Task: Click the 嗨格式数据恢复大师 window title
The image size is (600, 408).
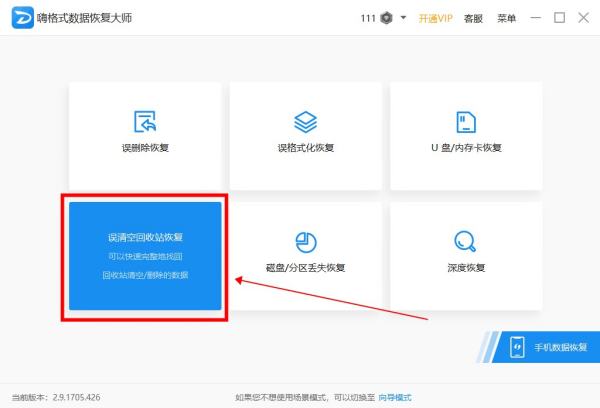Action: (84, 18)
